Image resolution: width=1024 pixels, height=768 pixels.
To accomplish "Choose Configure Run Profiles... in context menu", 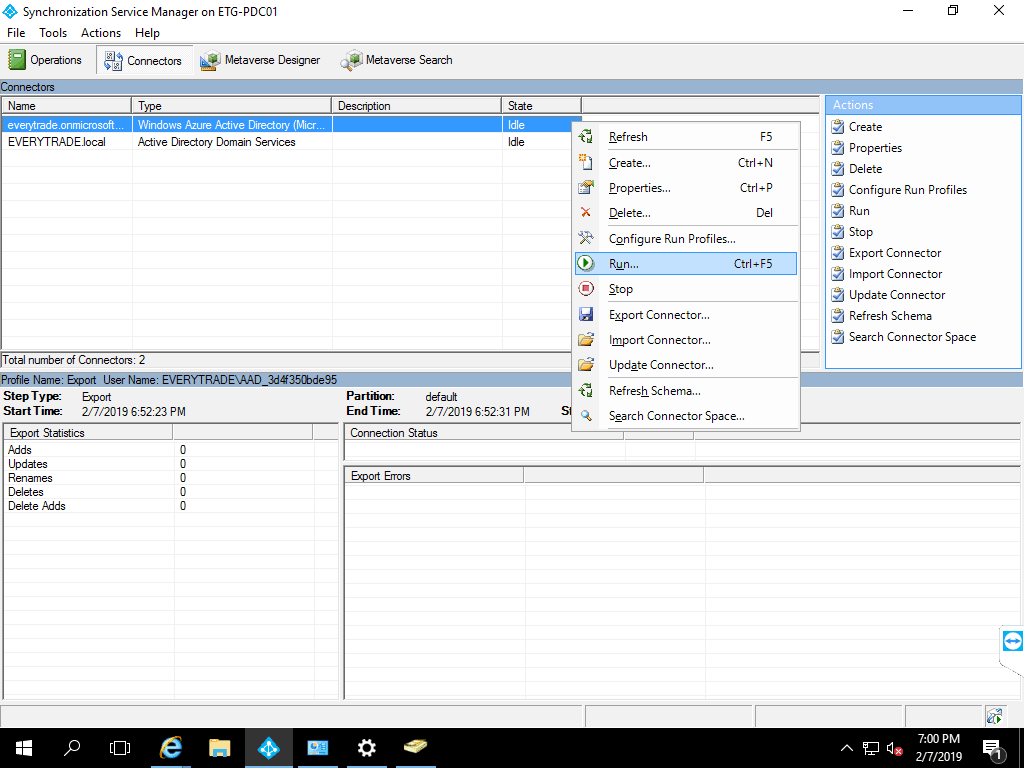I will click(686, 238).
